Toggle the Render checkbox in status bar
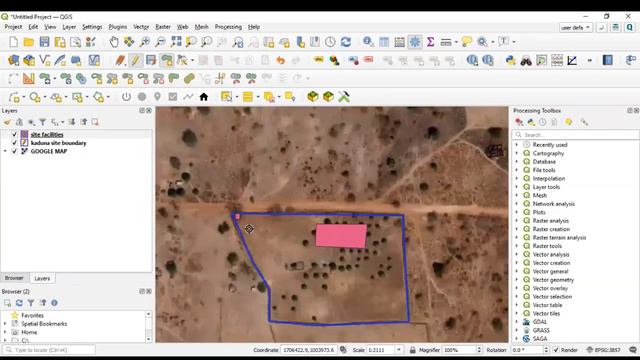Image resolution: width=640 pixels, height=360 pixels. (x=556, y=350)
